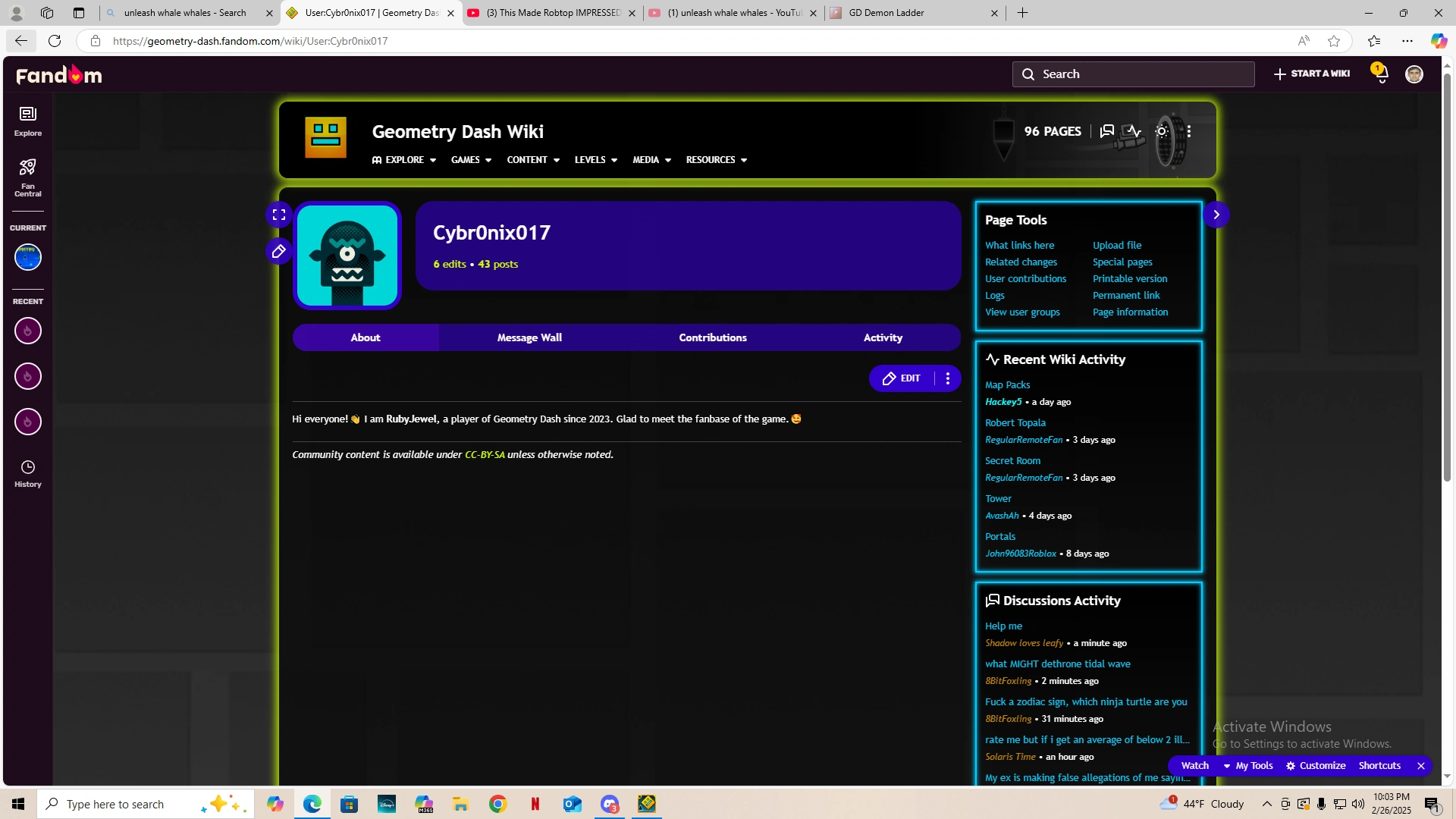Switch to the Message Wall tab
The image size is (1456, 819).
tap(529, 338)
